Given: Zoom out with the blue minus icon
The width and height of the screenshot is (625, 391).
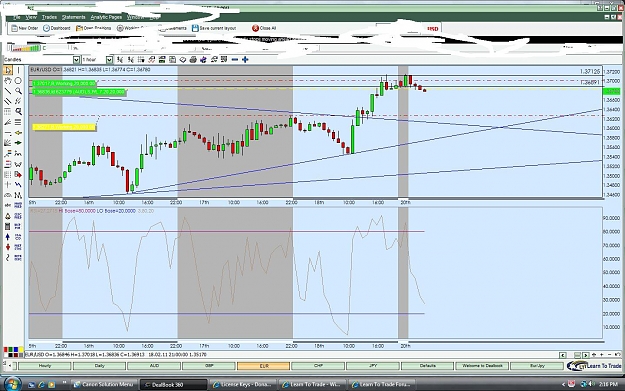Looking at the screenshot, I should [235, 60].
